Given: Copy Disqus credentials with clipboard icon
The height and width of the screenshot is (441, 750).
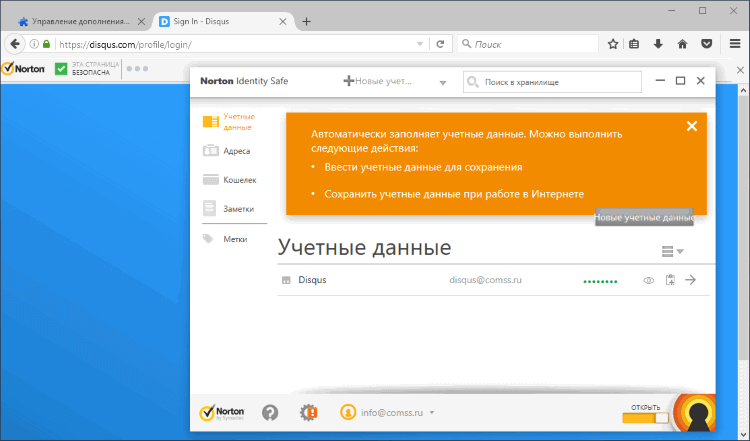Looking at the screenshot, I should [671, 280].
